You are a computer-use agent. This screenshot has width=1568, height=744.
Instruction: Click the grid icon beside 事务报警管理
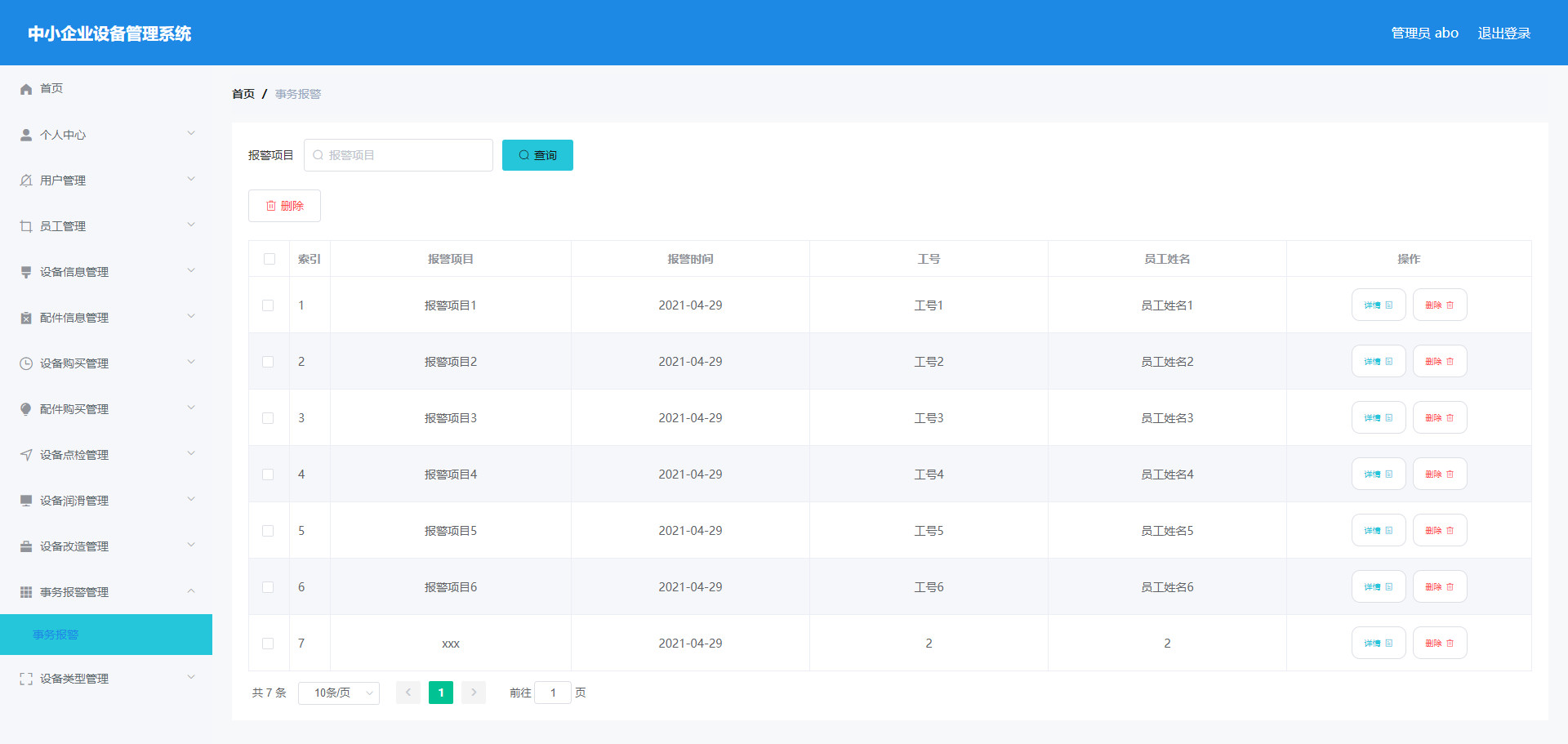26,592
